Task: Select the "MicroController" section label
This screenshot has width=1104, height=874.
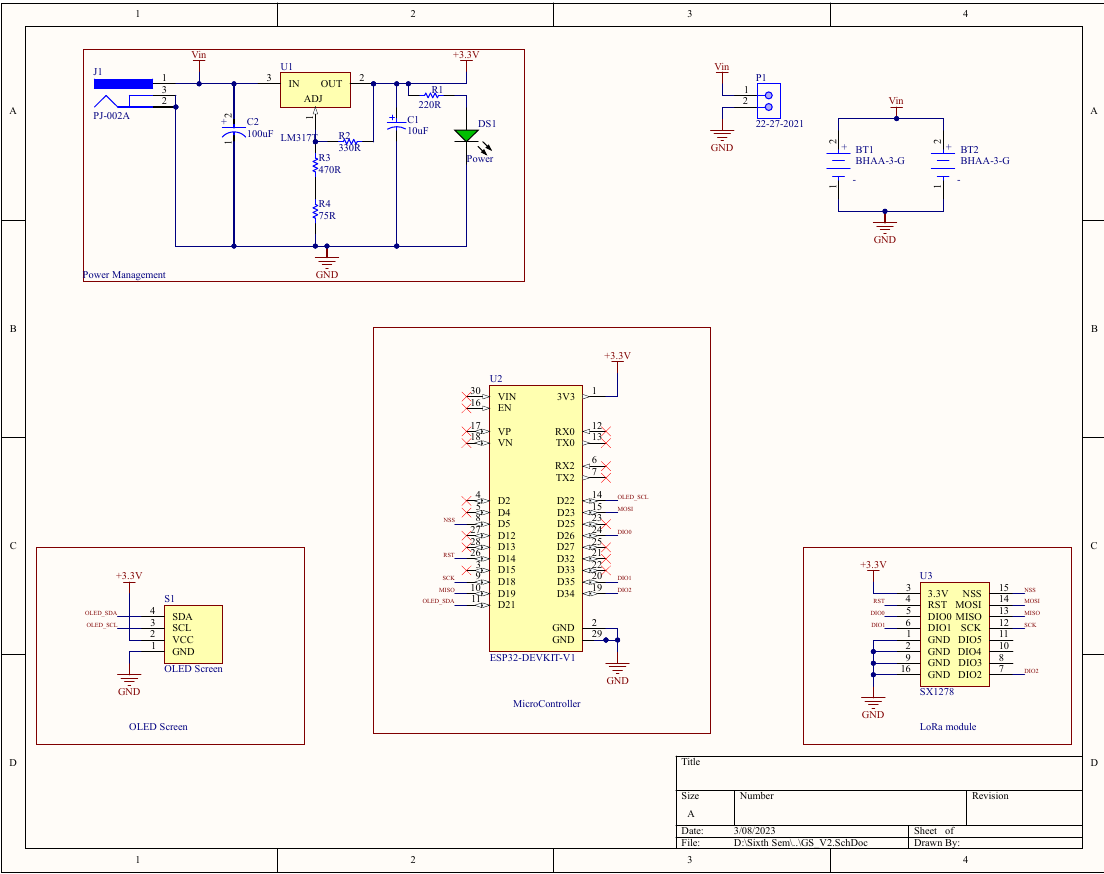Action: click(546, 704)
